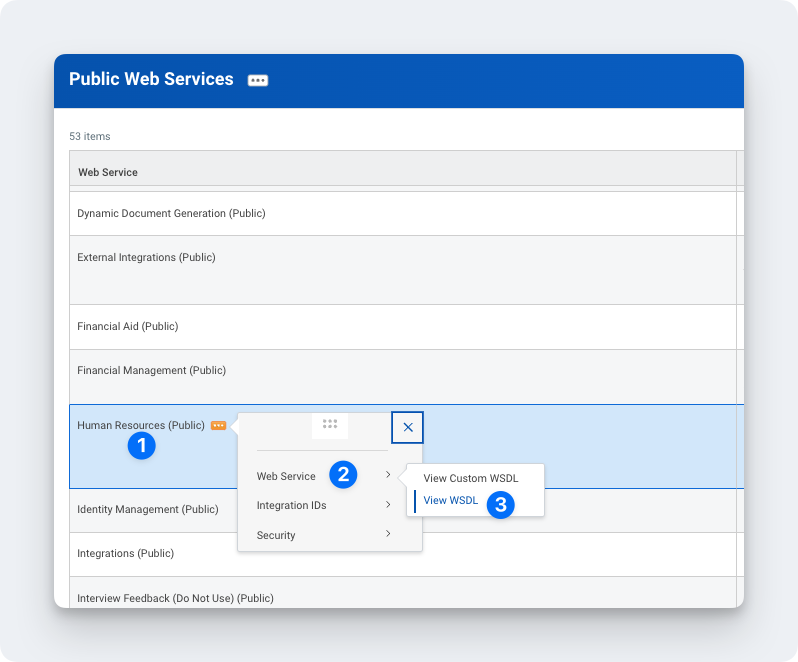Choose View Custom WSDL
The height and width of the screenshot is (662, 798).
tap(470, 479)
